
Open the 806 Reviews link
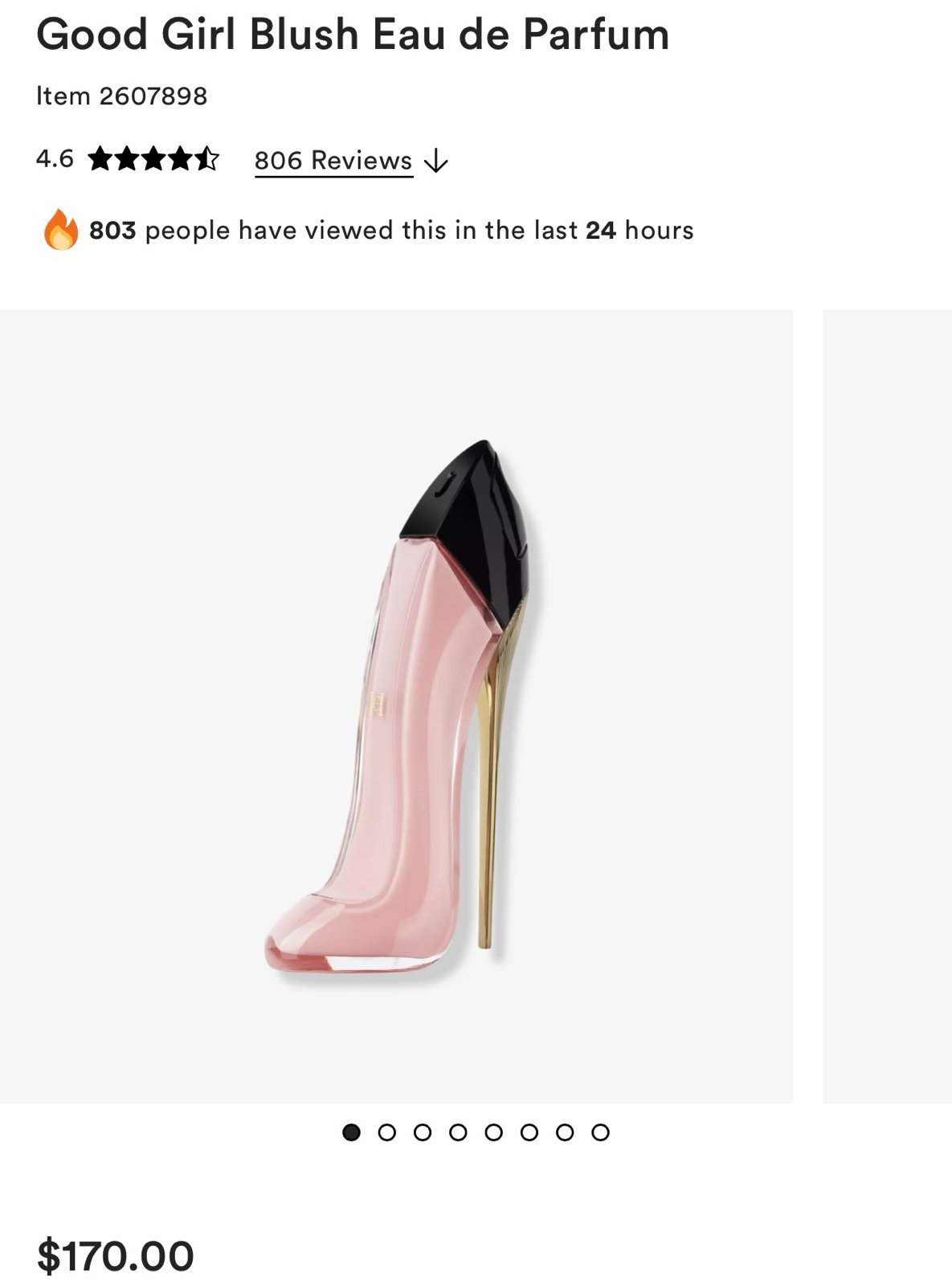(x=333, y=160)
